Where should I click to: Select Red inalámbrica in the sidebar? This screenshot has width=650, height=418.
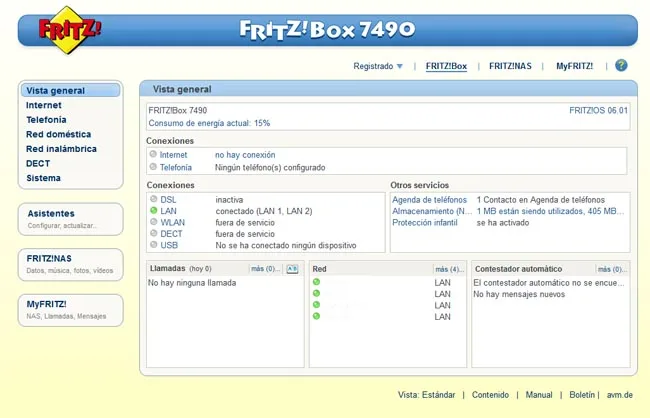pos(61,149)
